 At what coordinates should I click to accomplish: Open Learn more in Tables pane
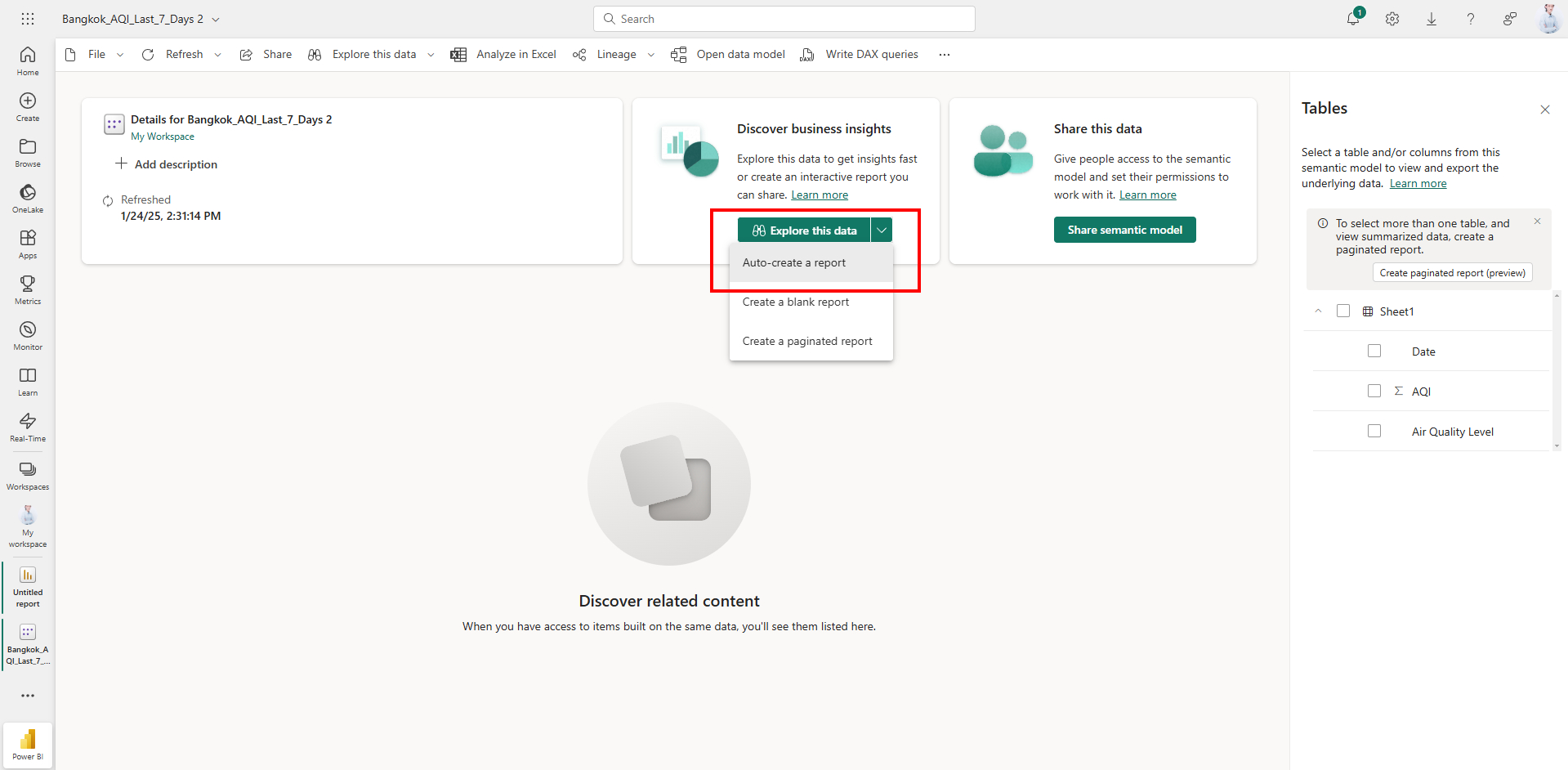click(1418, 183)
